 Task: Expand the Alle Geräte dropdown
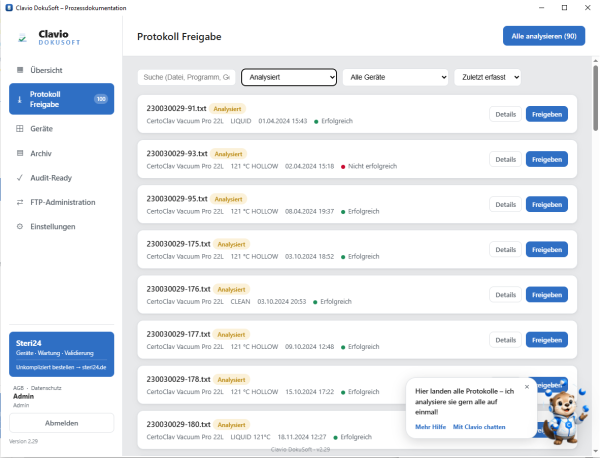pyautogui.click(x=395, y=77)
